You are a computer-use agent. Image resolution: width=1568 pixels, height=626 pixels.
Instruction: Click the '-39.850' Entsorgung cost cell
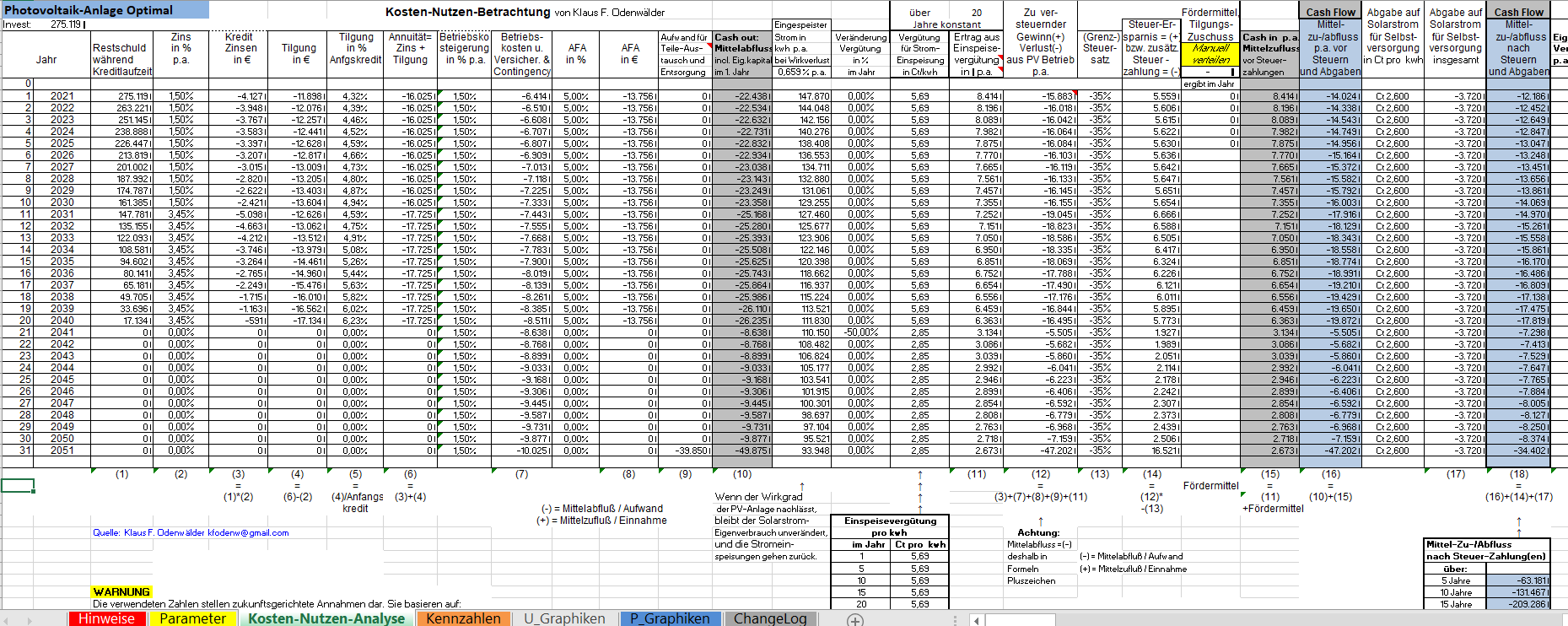click(685, 451)
